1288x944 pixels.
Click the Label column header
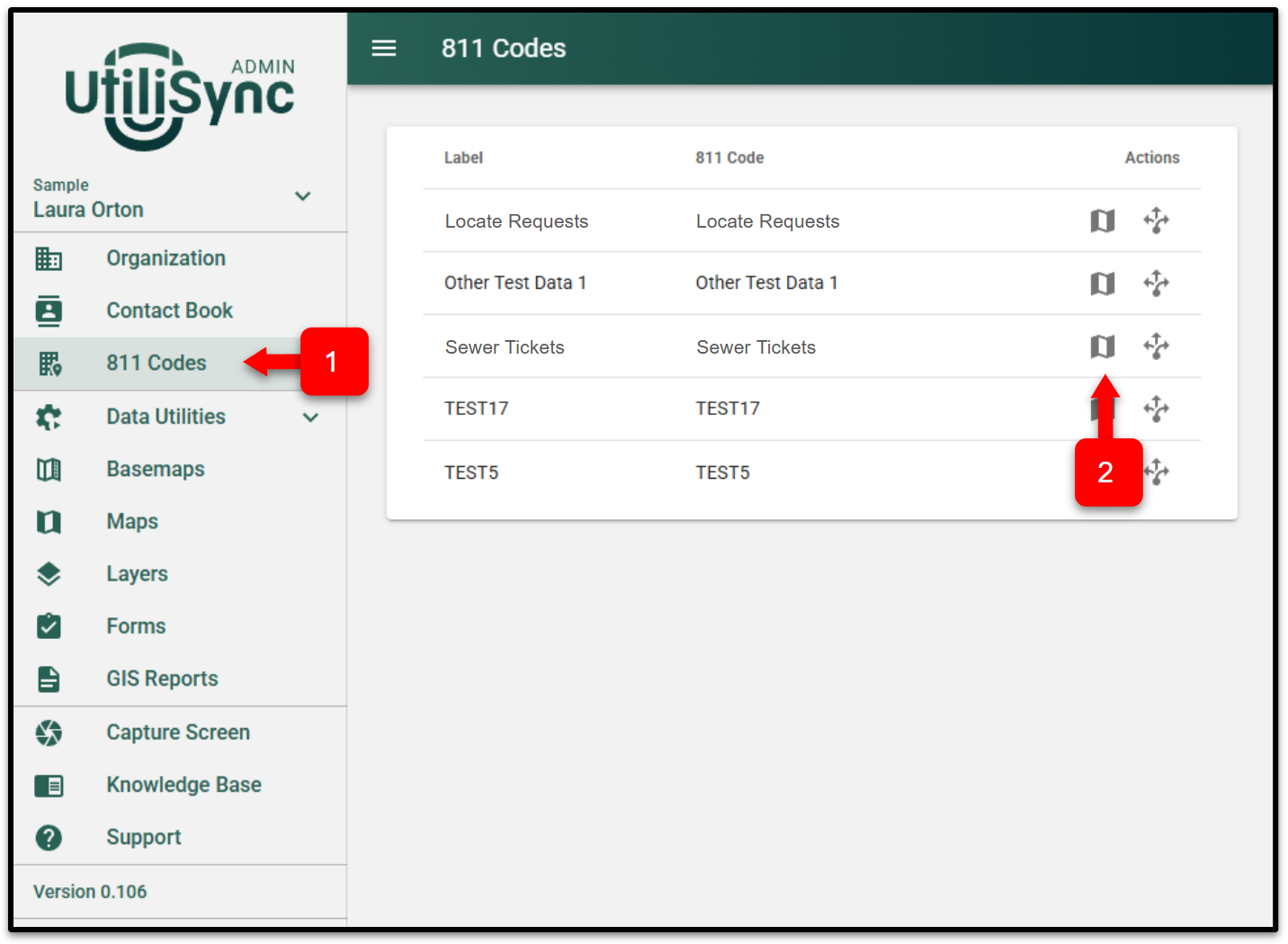pos(463,158)
